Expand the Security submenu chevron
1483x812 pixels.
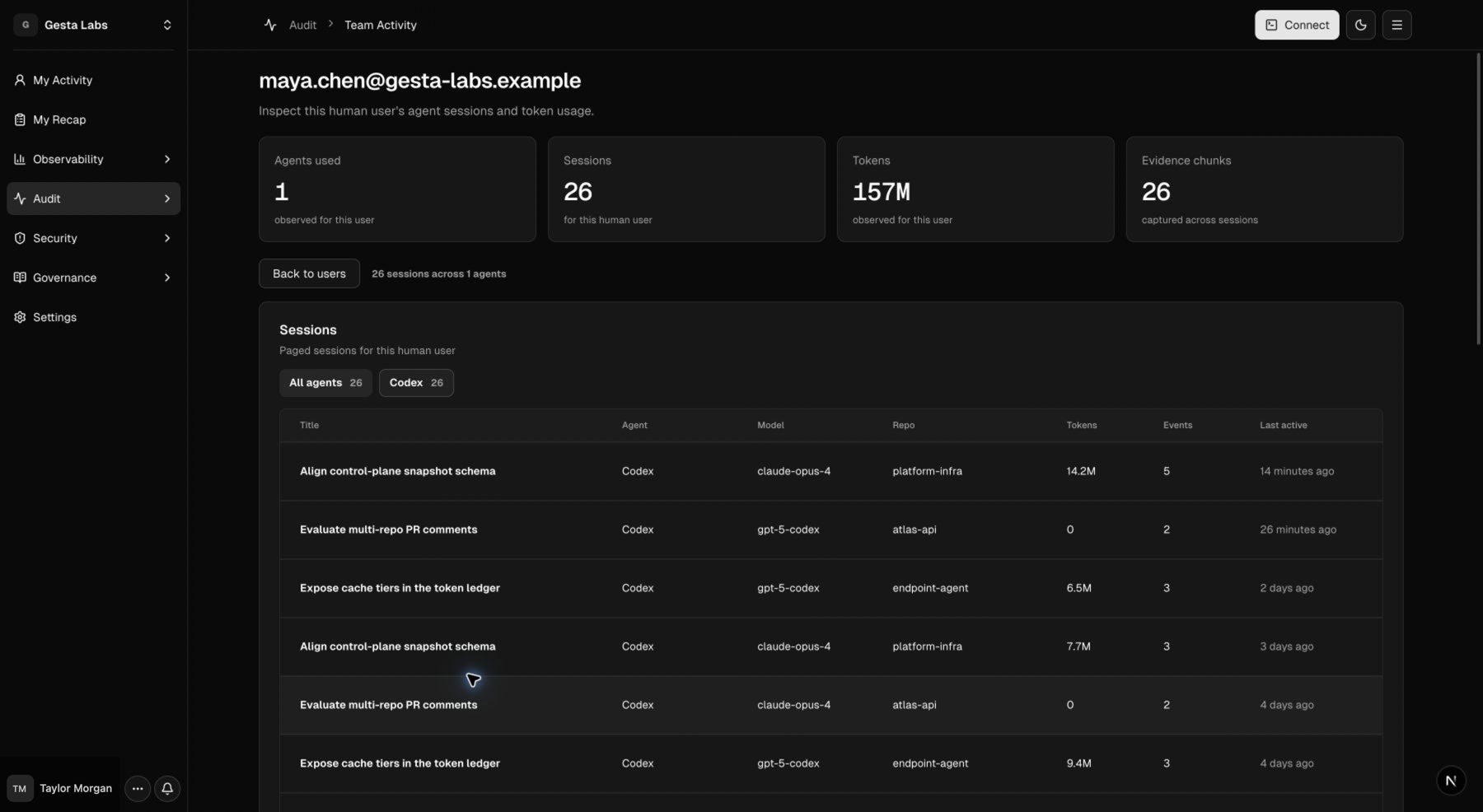coord(167,238)
